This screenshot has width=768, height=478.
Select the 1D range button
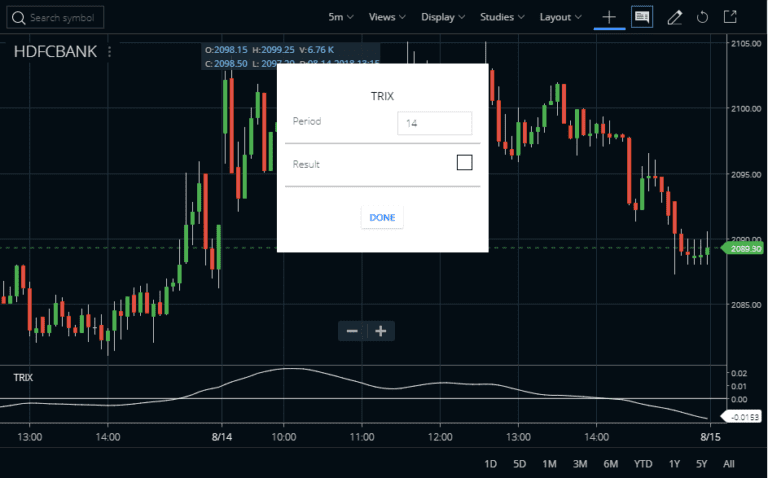(490, 464)
